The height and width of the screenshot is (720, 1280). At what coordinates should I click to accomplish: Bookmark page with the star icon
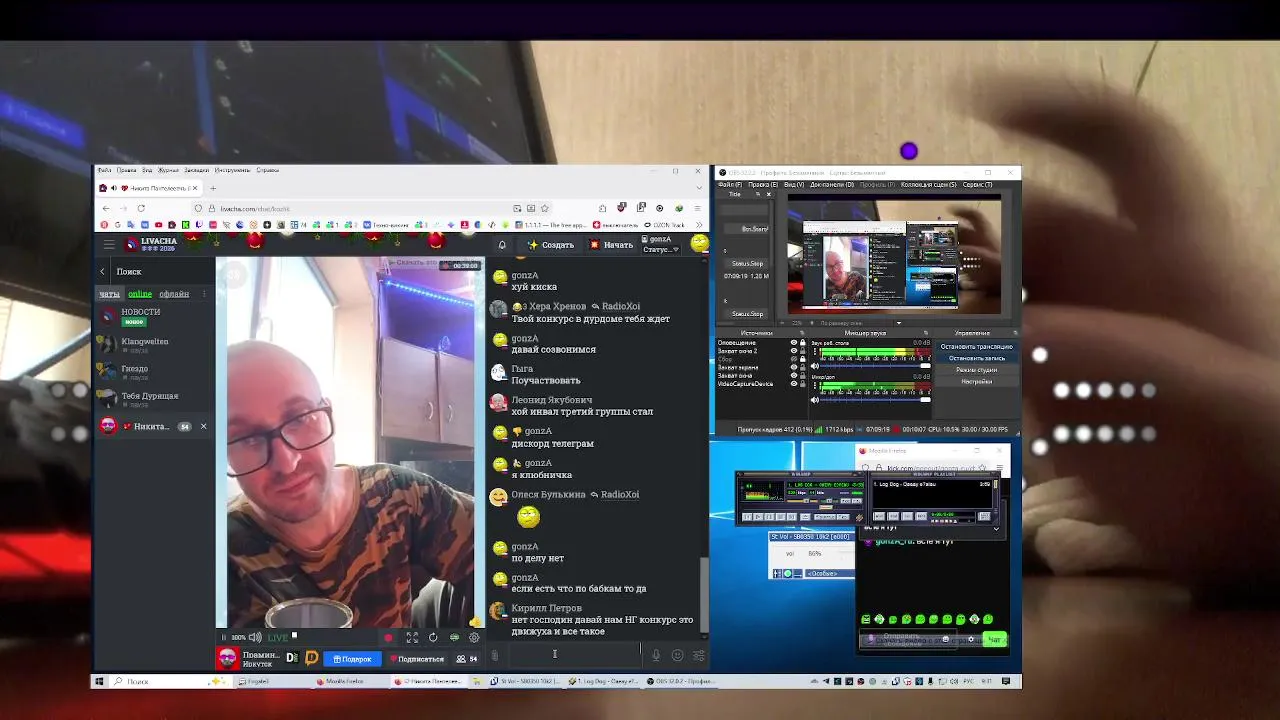[x=546, y=208]
